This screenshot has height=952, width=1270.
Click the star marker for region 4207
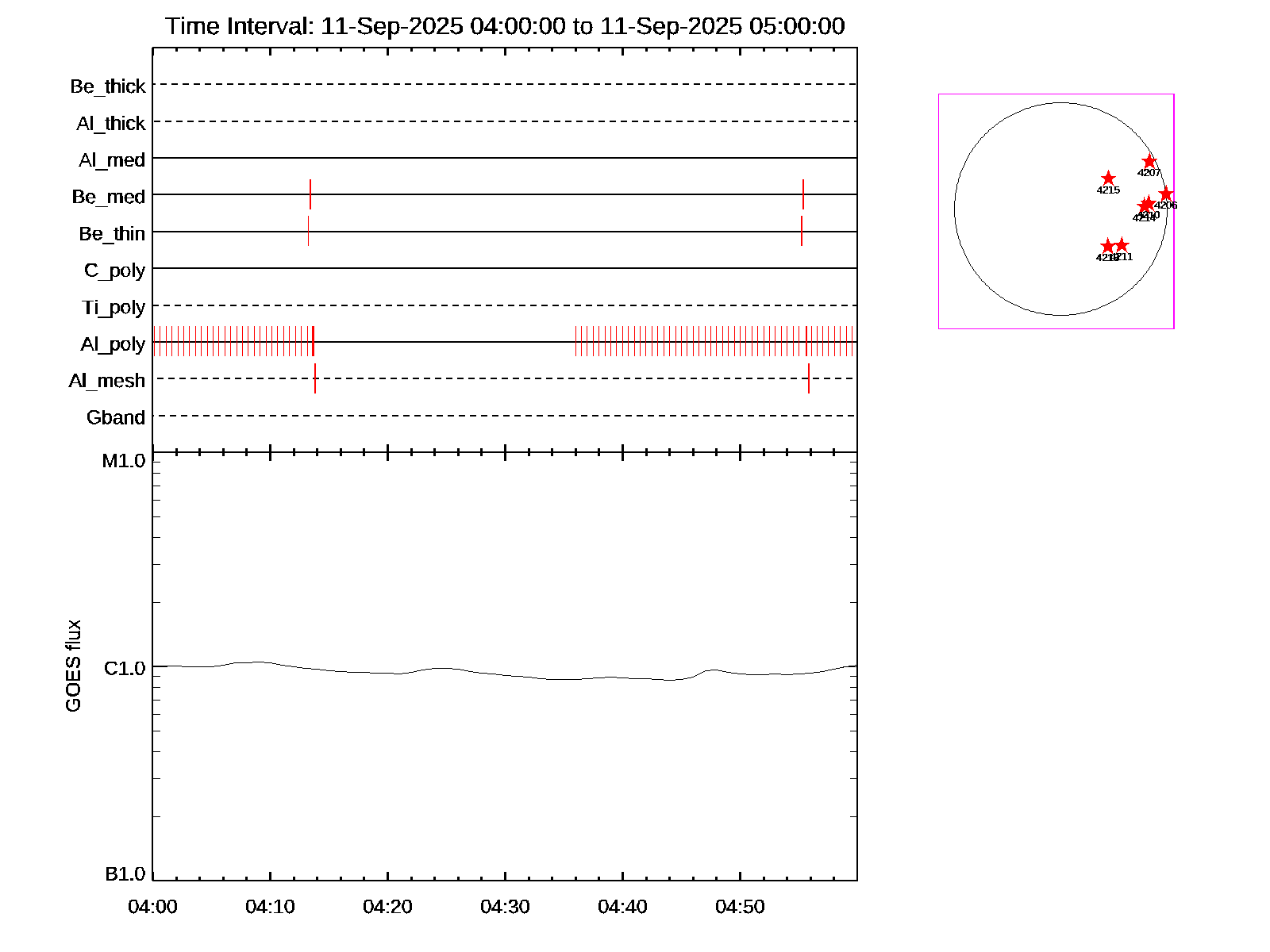(x=1149, y=162)
